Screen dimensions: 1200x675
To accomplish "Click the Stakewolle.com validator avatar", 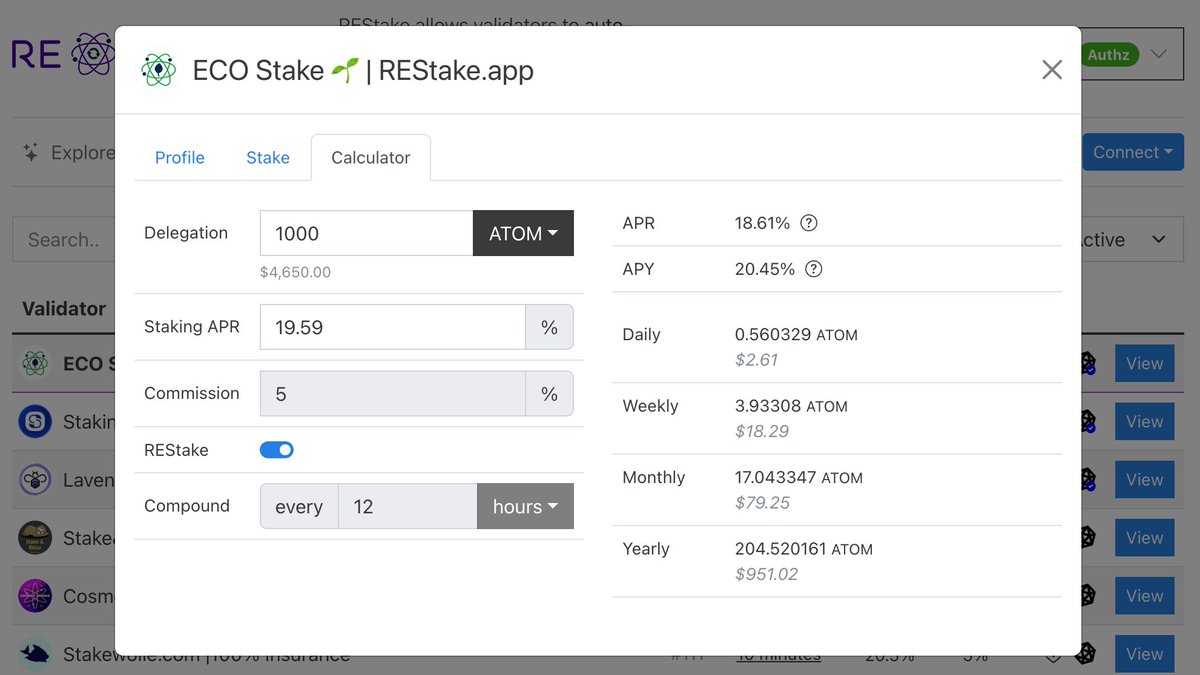I will [35, 653].
